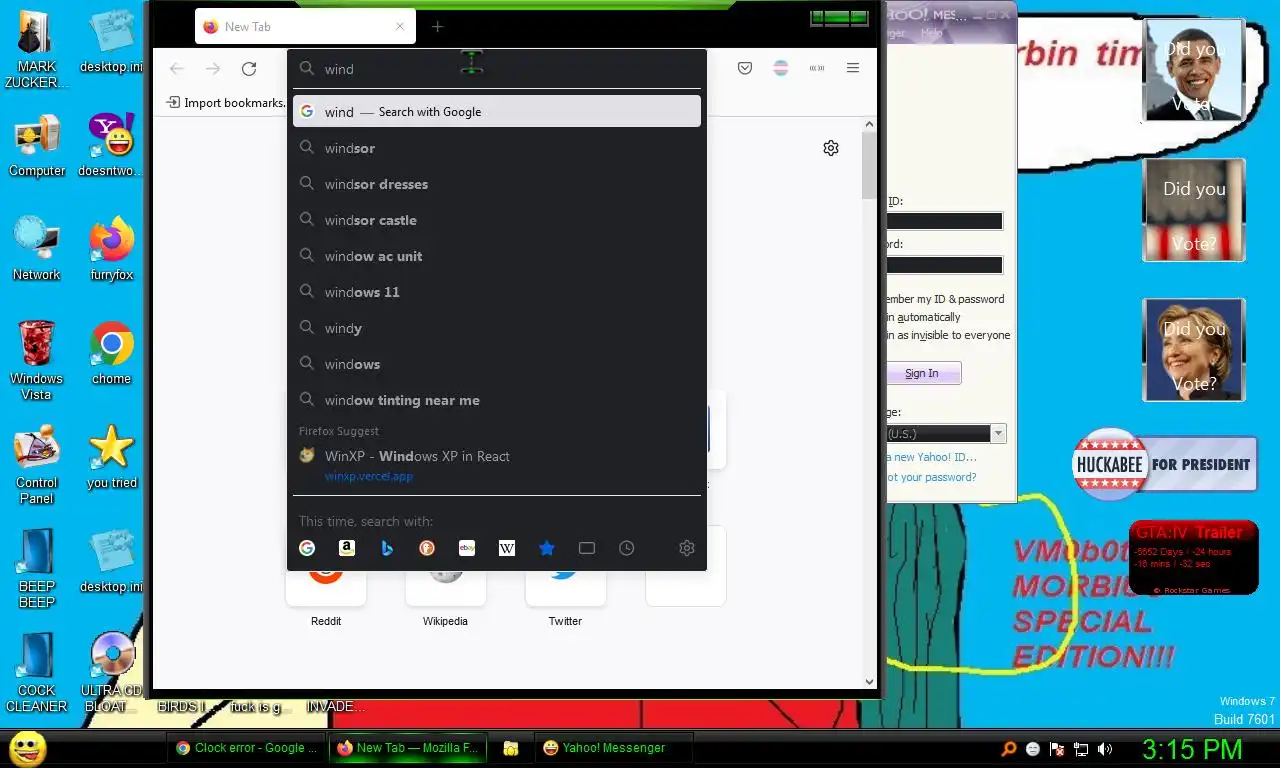Image resolution: width=1280 pixels, height=768 pixels.
Task: Switch to Clock error Google Chrome taskbar button
Action: [246, 748]
